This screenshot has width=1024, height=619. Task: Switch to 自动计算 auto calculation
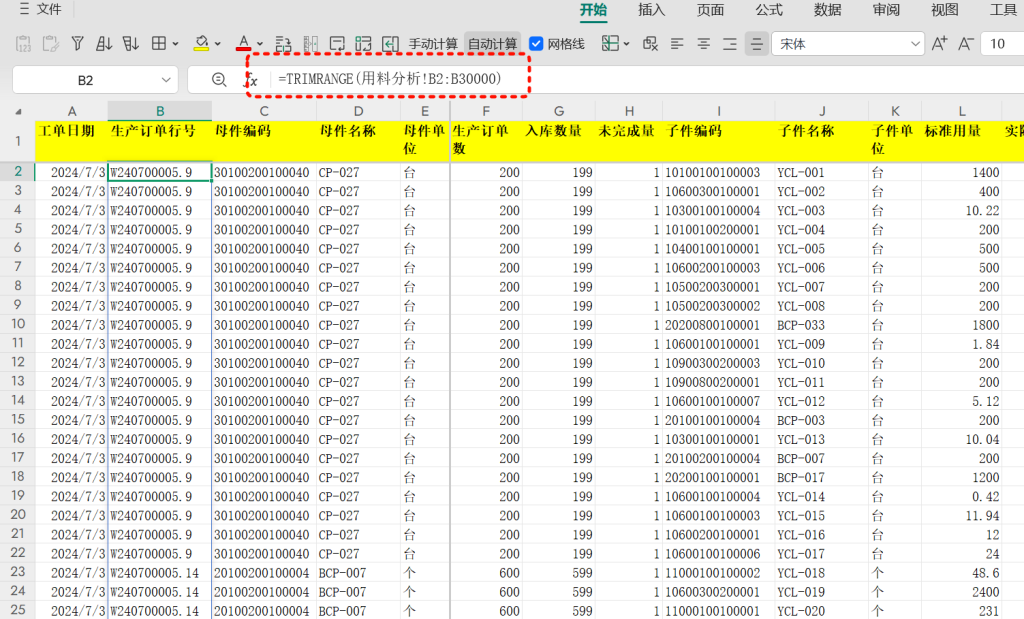point(492,44)
